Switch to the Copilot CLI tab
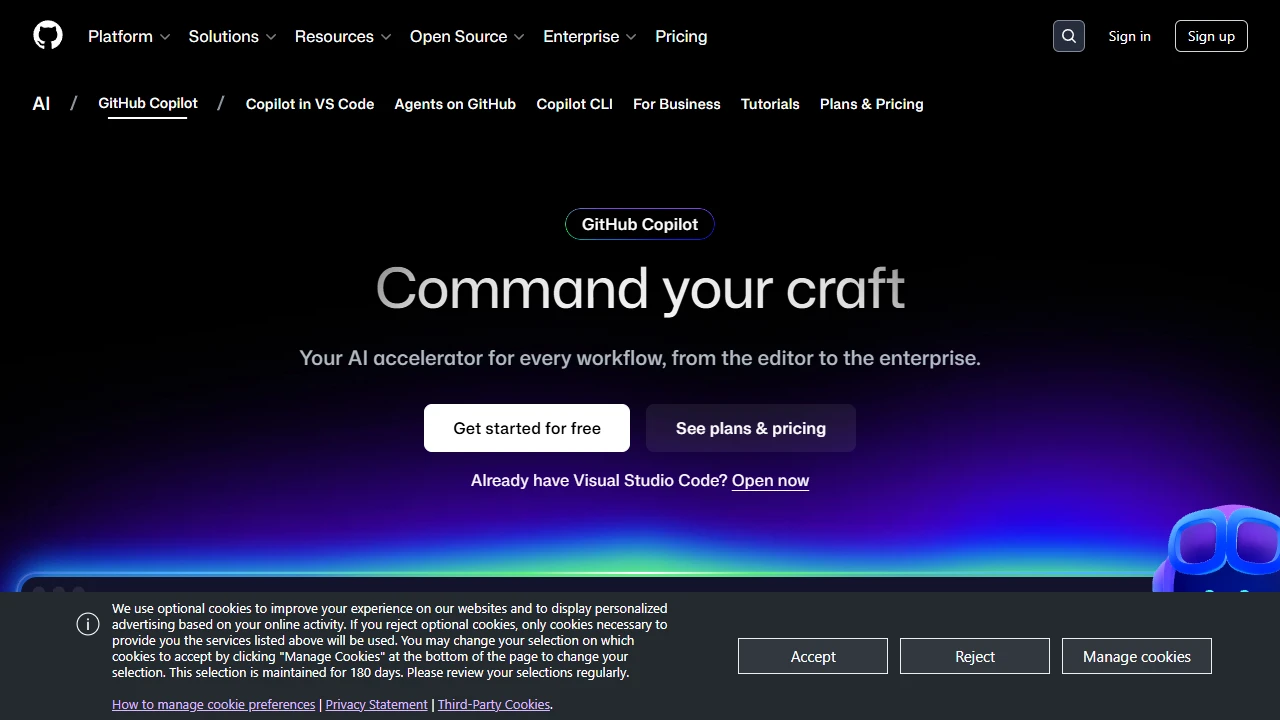This screenshot has width=1280, height=720. (574, 104)
